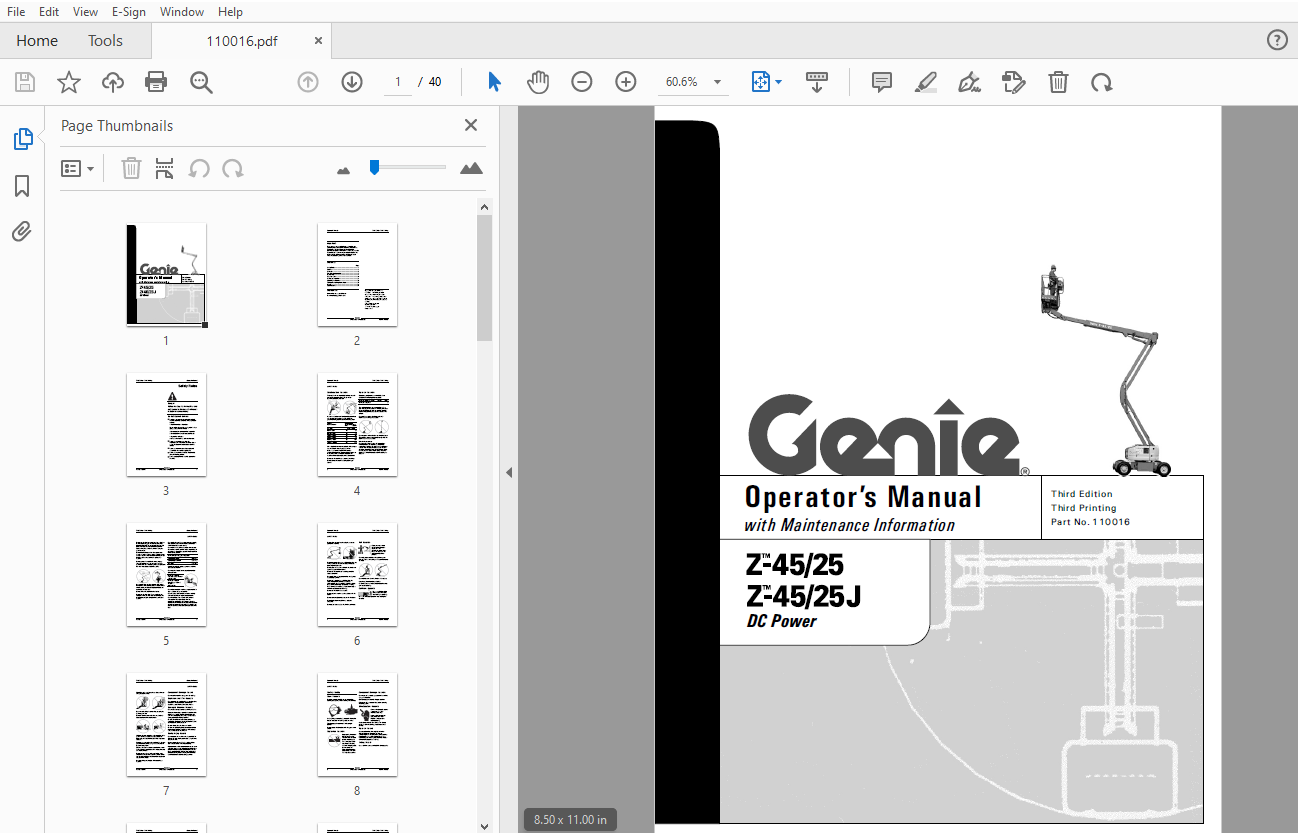Image resolution: width=1298 pixels, height=833 pixels.
Task: Select page 8 thumbnail
Action: coord(357,724)
